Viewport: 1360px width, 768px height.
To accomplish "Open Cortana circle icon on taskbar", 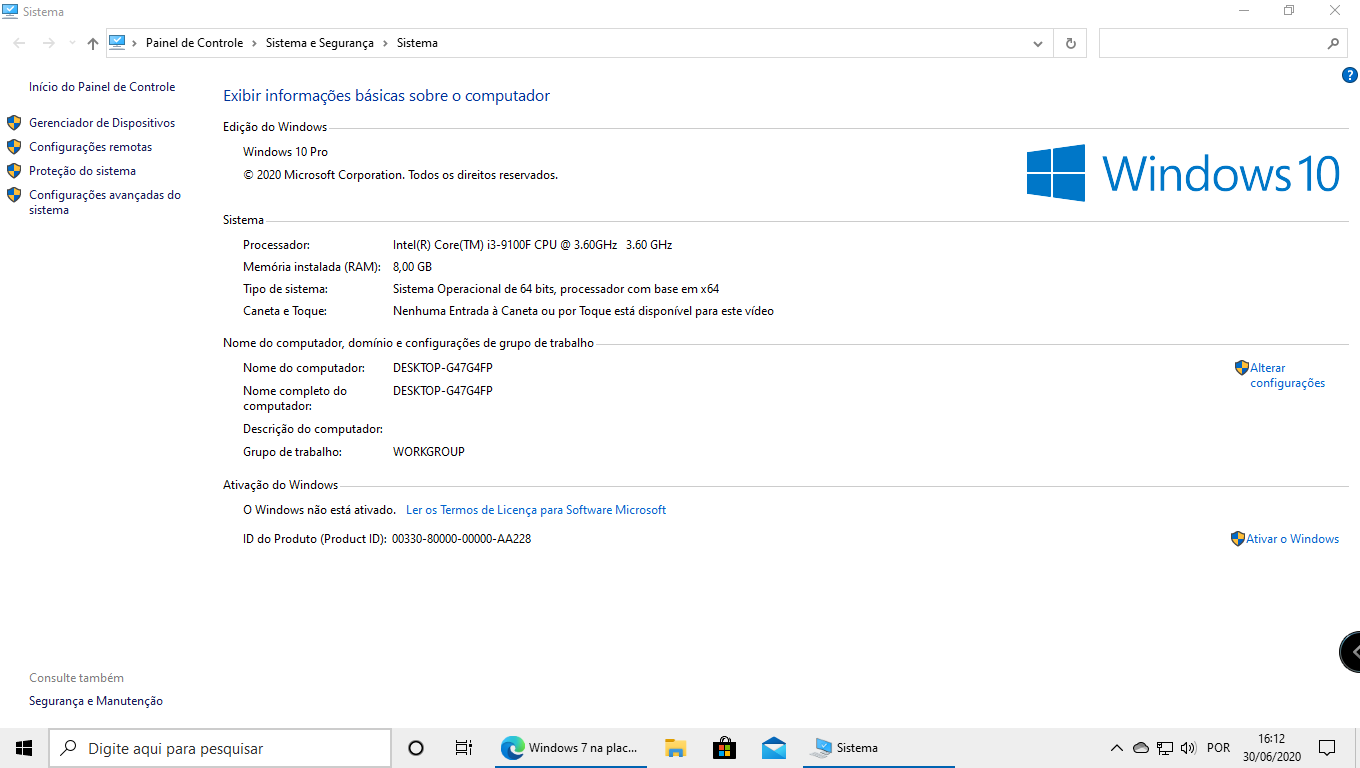I will (416, 748).
